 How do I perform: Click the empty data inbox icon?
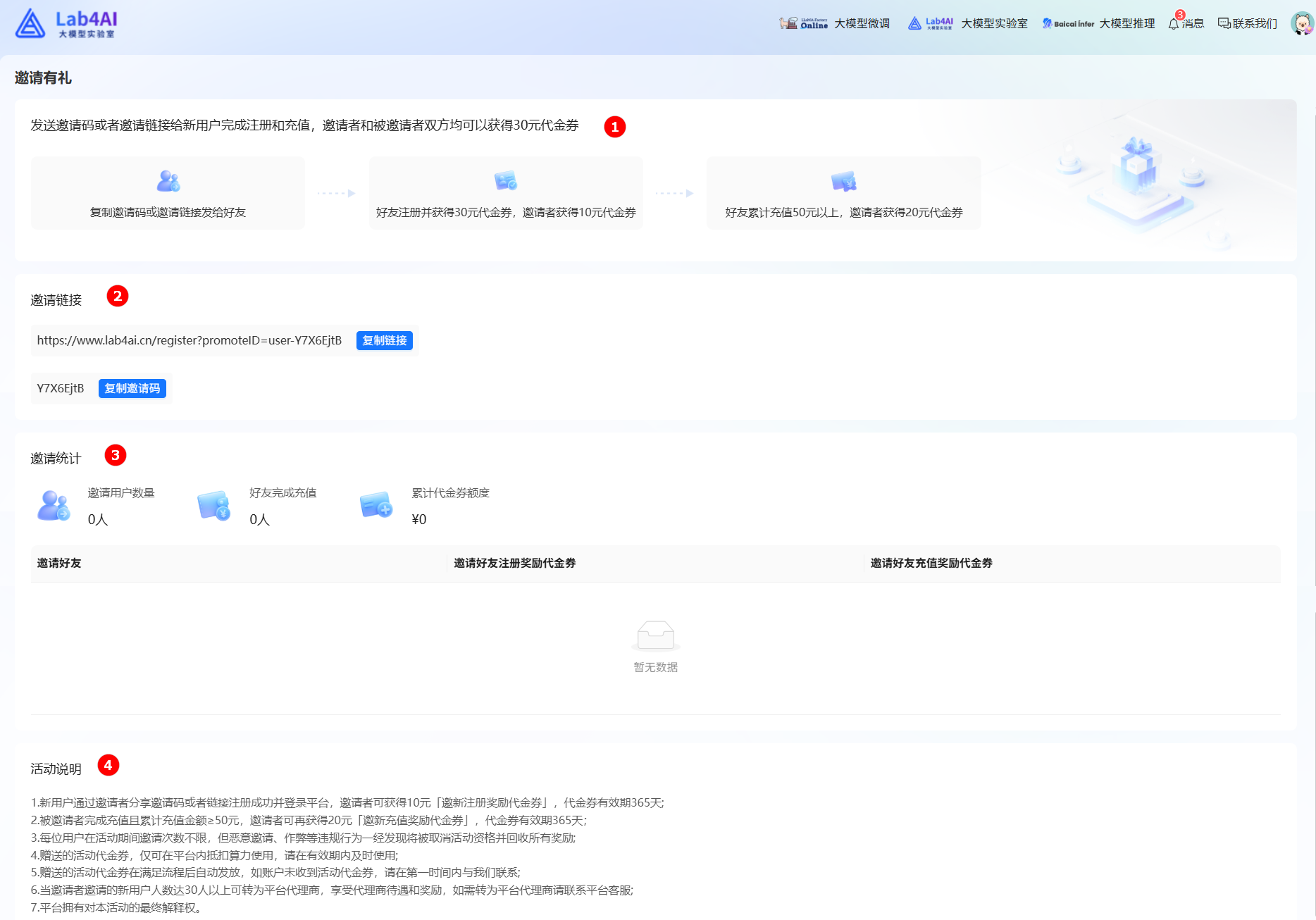[655, 635]
